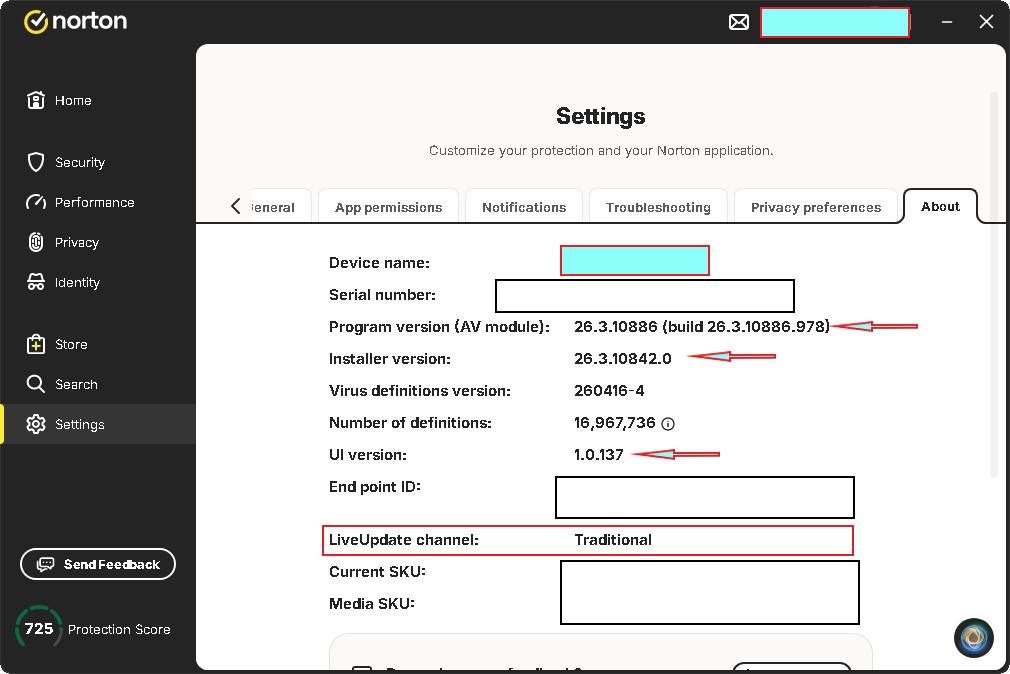Click the Send Feedback button
Image resolution: width=1010 pixels, height=674 pixels.
98,564
